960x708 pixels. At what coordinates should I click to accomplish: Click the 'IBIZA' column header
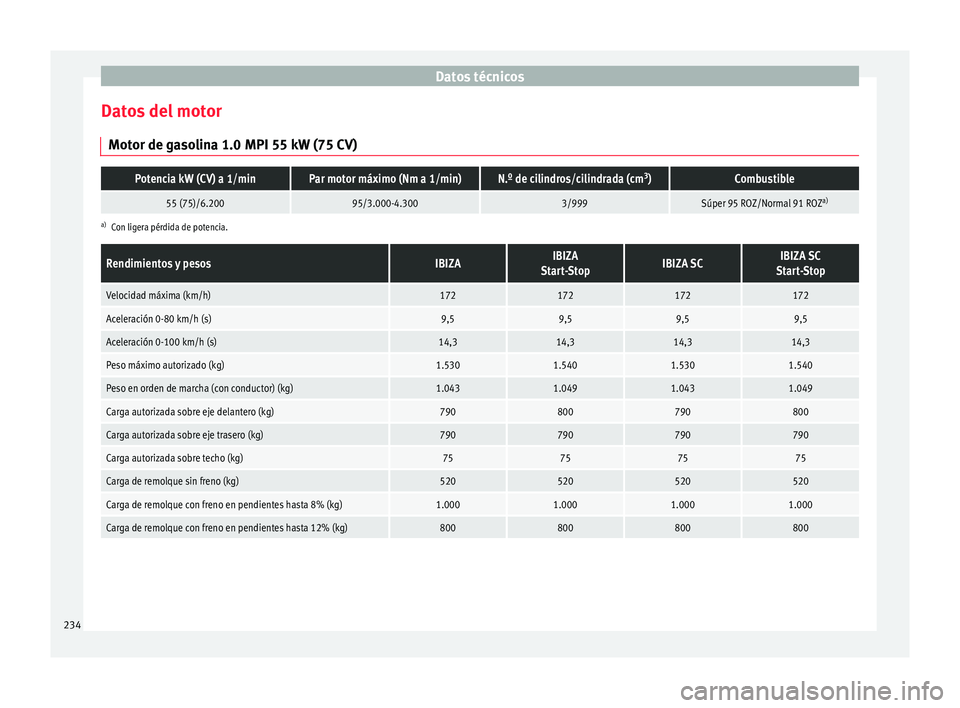coord(448,263)
